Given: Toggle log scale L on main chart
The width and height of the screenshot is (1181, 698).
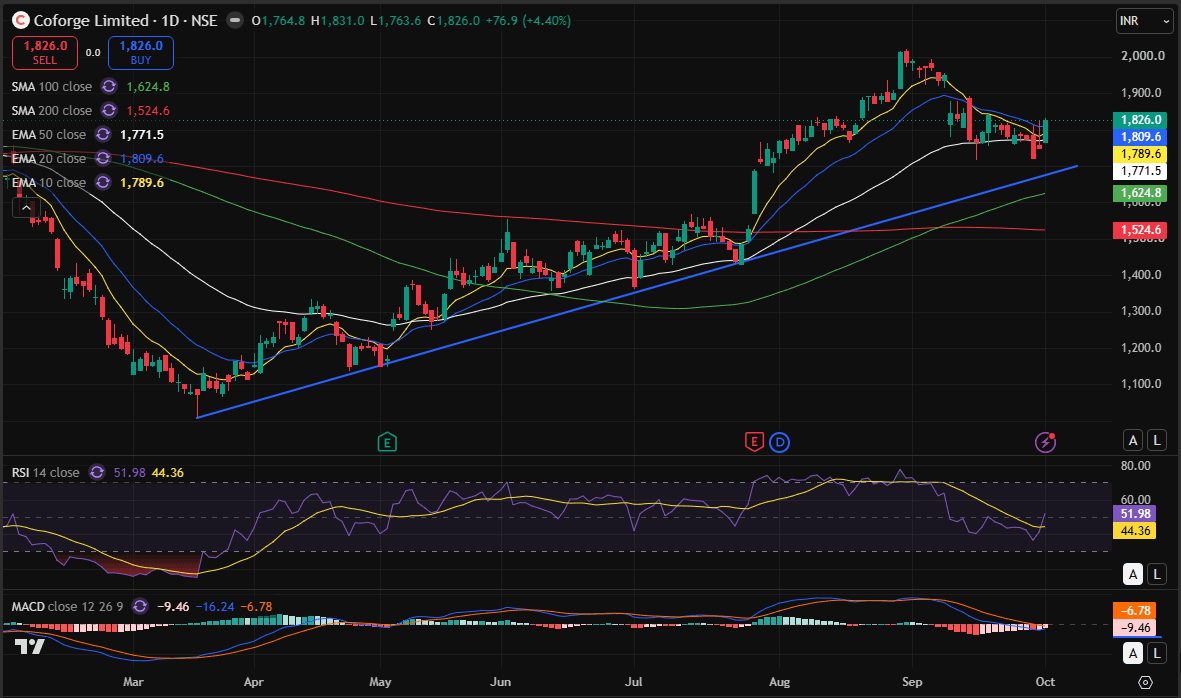Looking at the screenshot, I should click(1157, 440).
